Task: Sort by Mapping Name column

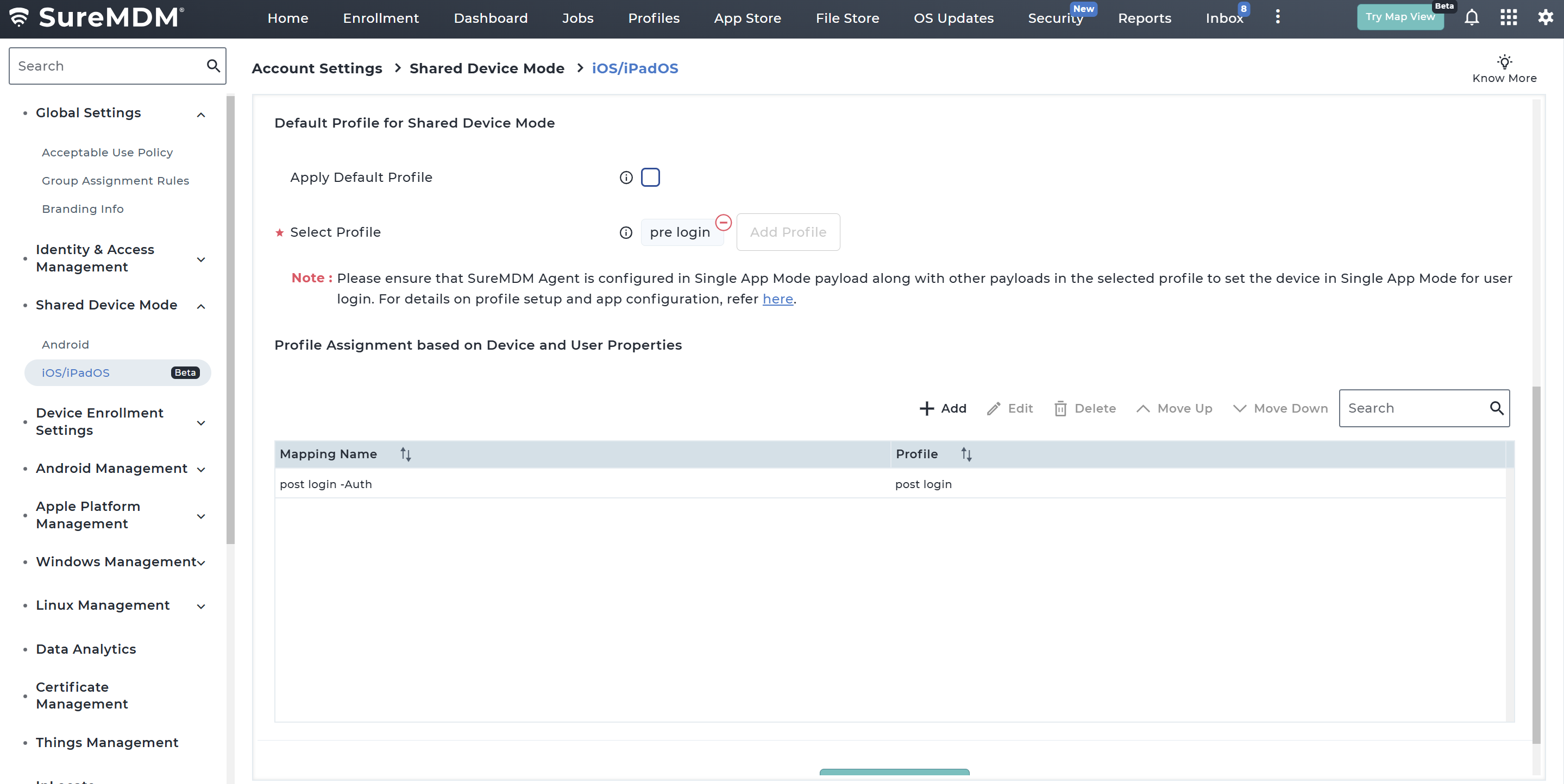Action: coord(406,454)
